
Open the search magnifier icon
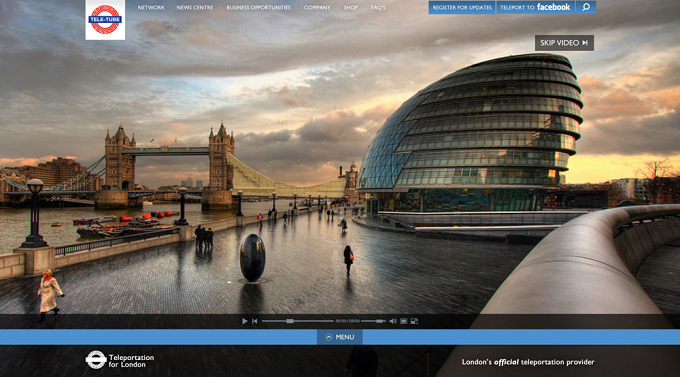(586, 7)
